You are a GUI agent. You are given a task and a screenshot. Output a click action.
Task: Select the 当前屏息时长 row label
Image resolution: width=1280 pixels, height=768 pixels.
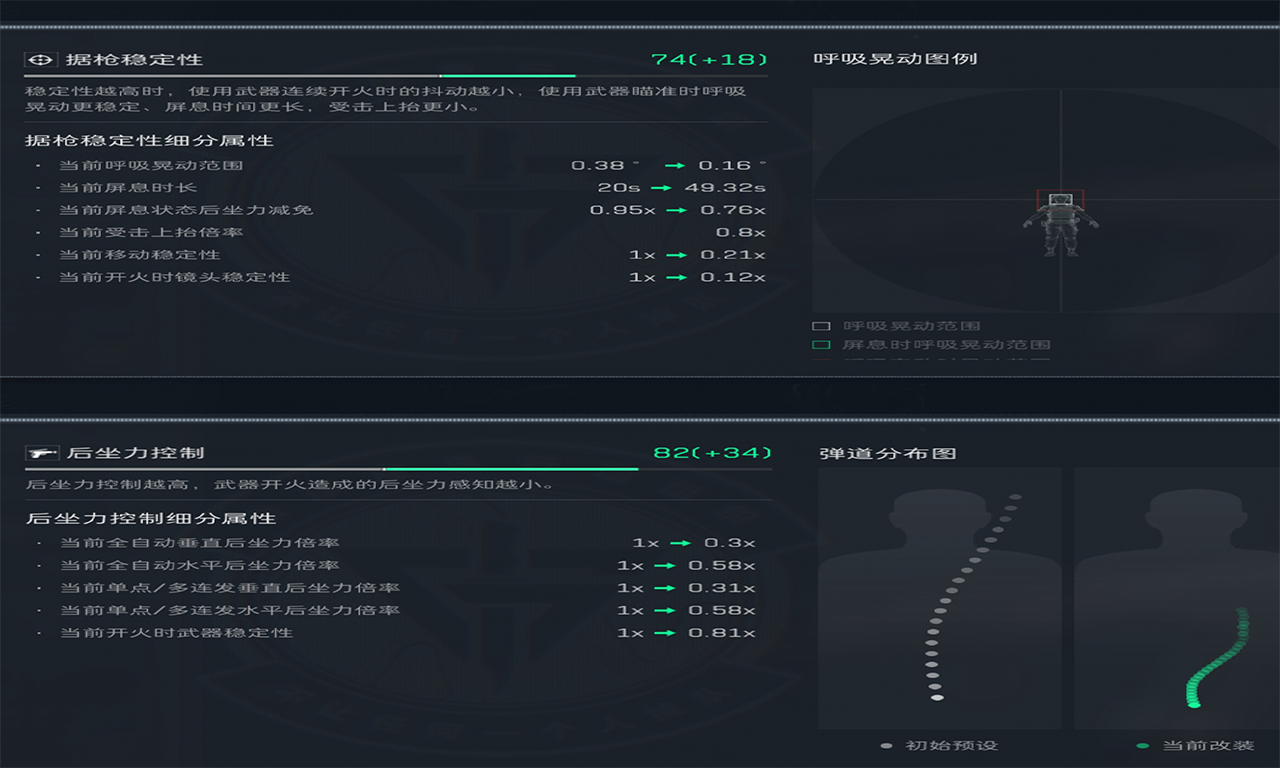click(x=128, y=188)
